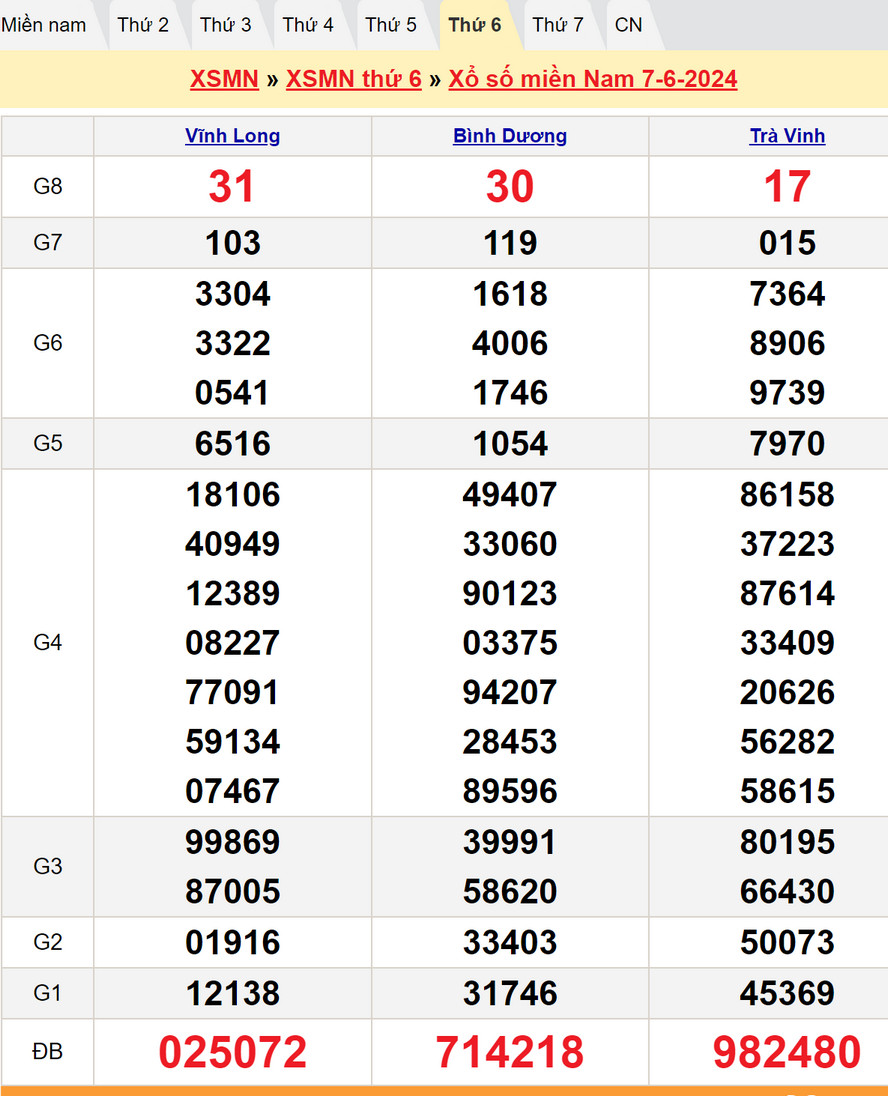This screenshot has width=888, height=1096.
Task: Click Trà Vinh special prize number 982480
Action: pyautogui.click(x=787, y=1052)
